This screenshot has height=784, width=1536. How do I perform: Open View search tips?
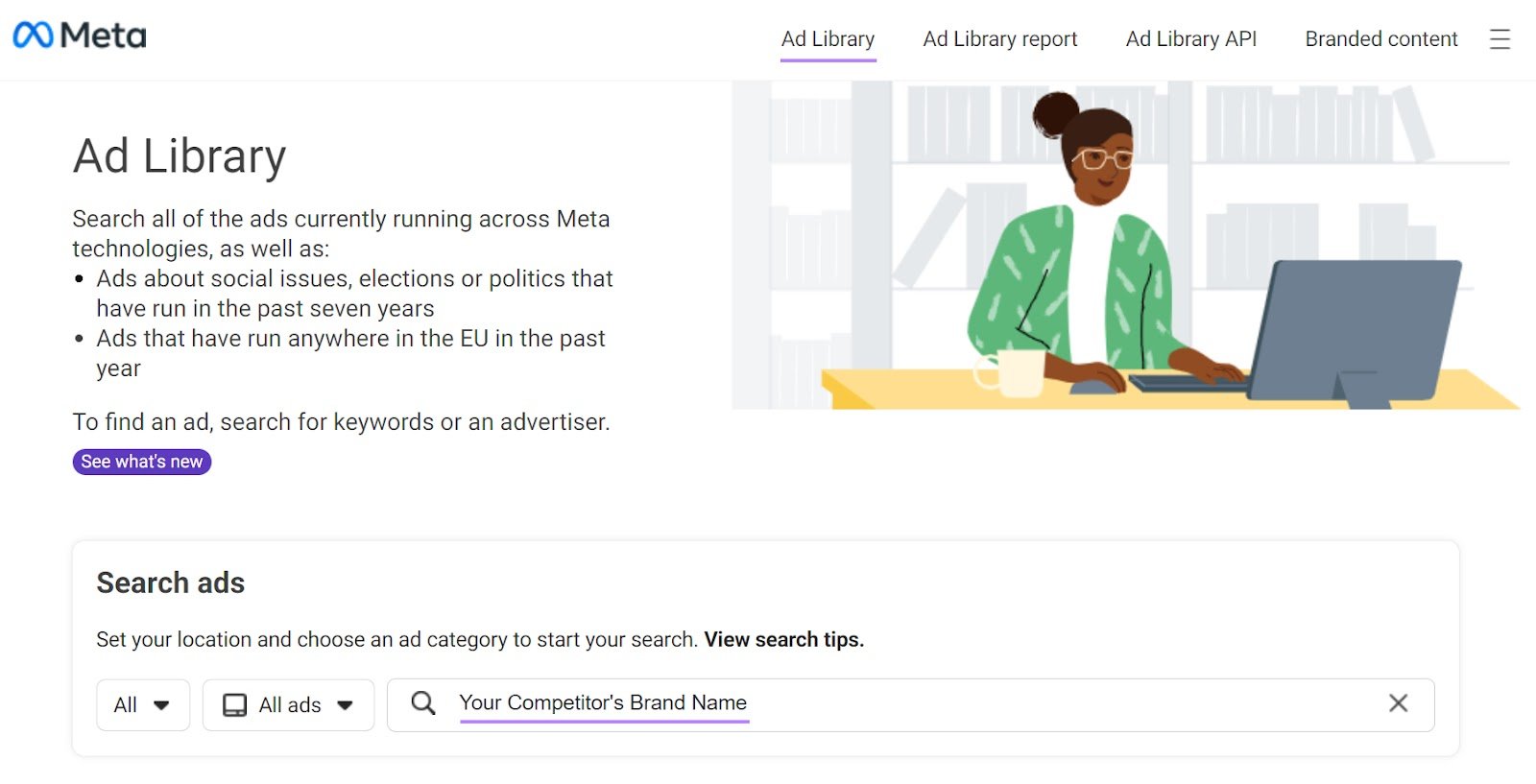click(782, 639)
